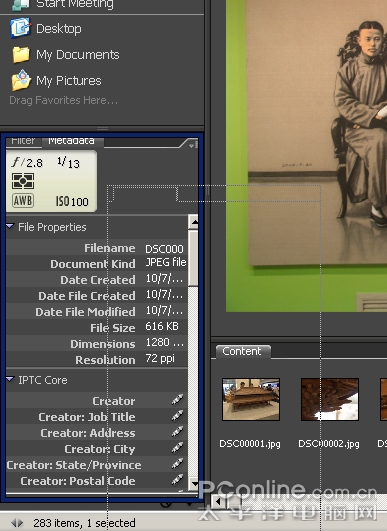Select the Metadata tab
This screenshot has width=387, height=531.
(x=71, y=142)
